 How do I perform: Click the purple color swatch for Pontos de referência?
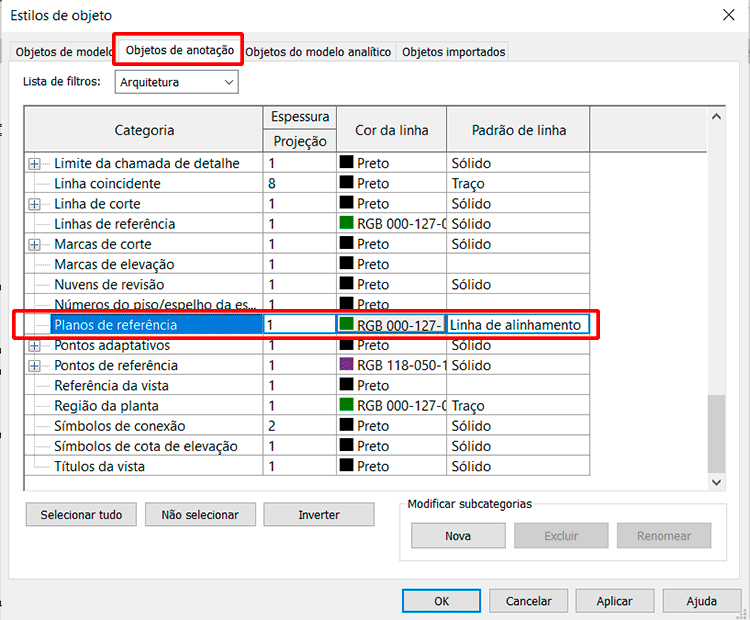coord(348,366)
